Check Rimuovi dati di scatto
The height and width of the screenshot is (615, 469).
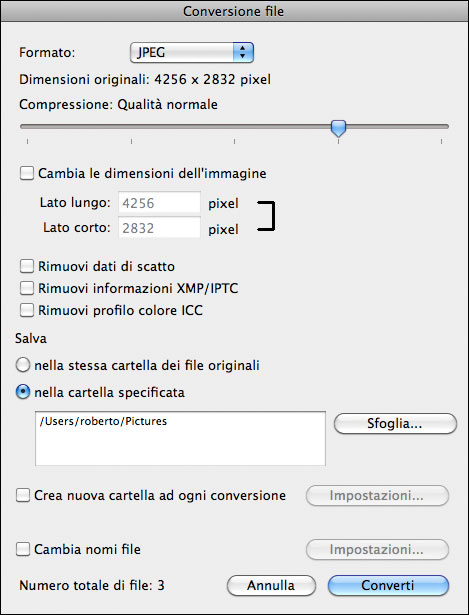point(27,266)
